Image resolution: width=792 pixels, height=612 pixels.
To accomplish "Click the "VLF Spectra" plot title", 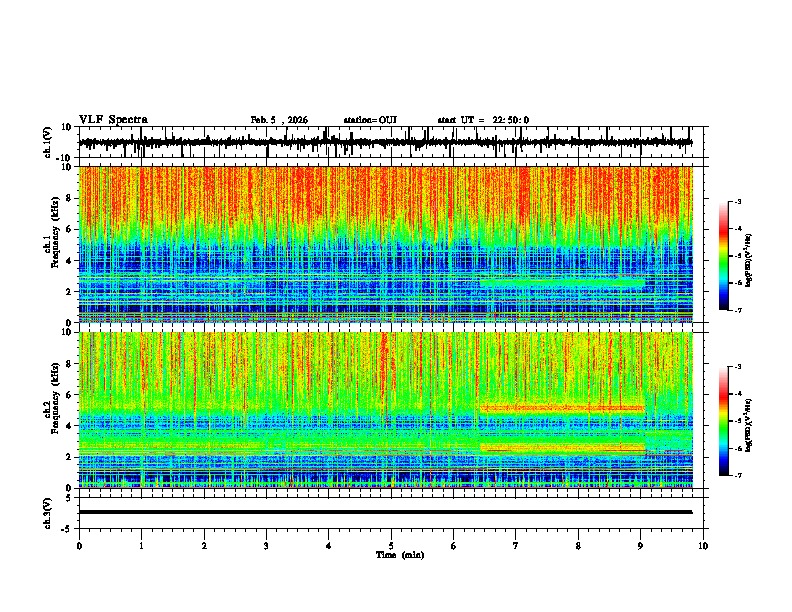I will pyautogui.click(x=113, y=120).
